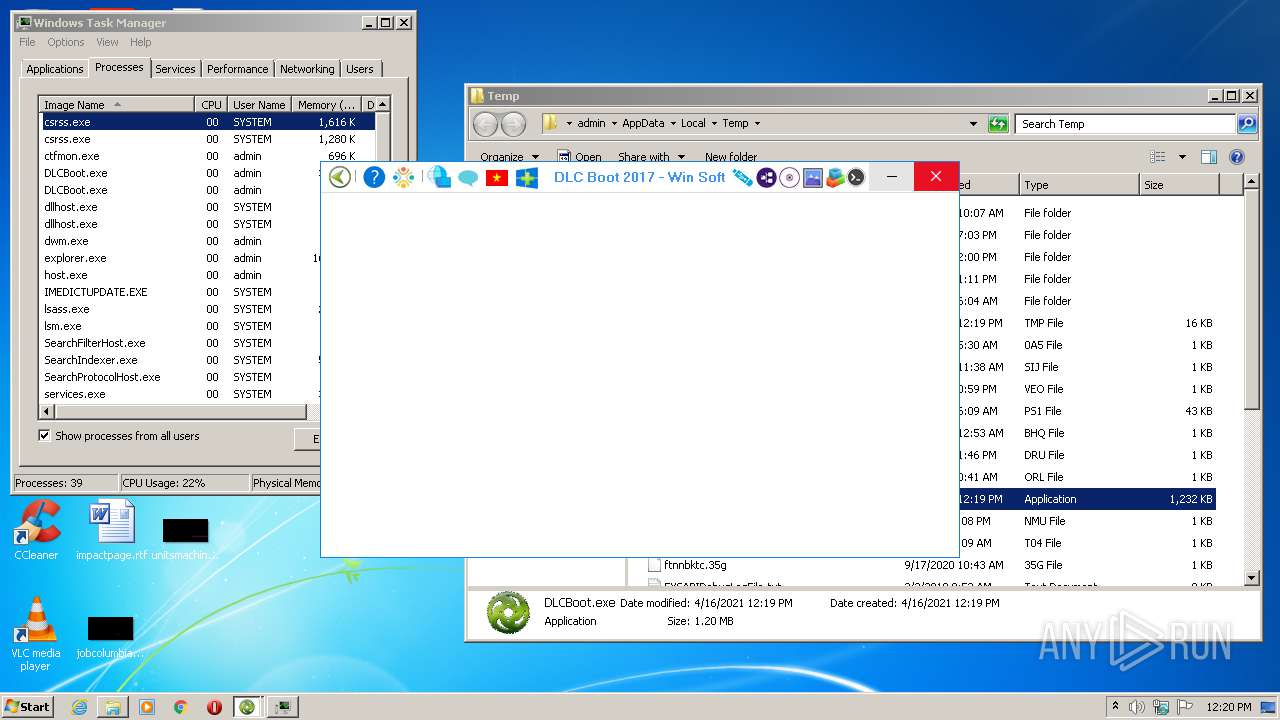Open CCleaner desktop shortcut

(37, 531)
